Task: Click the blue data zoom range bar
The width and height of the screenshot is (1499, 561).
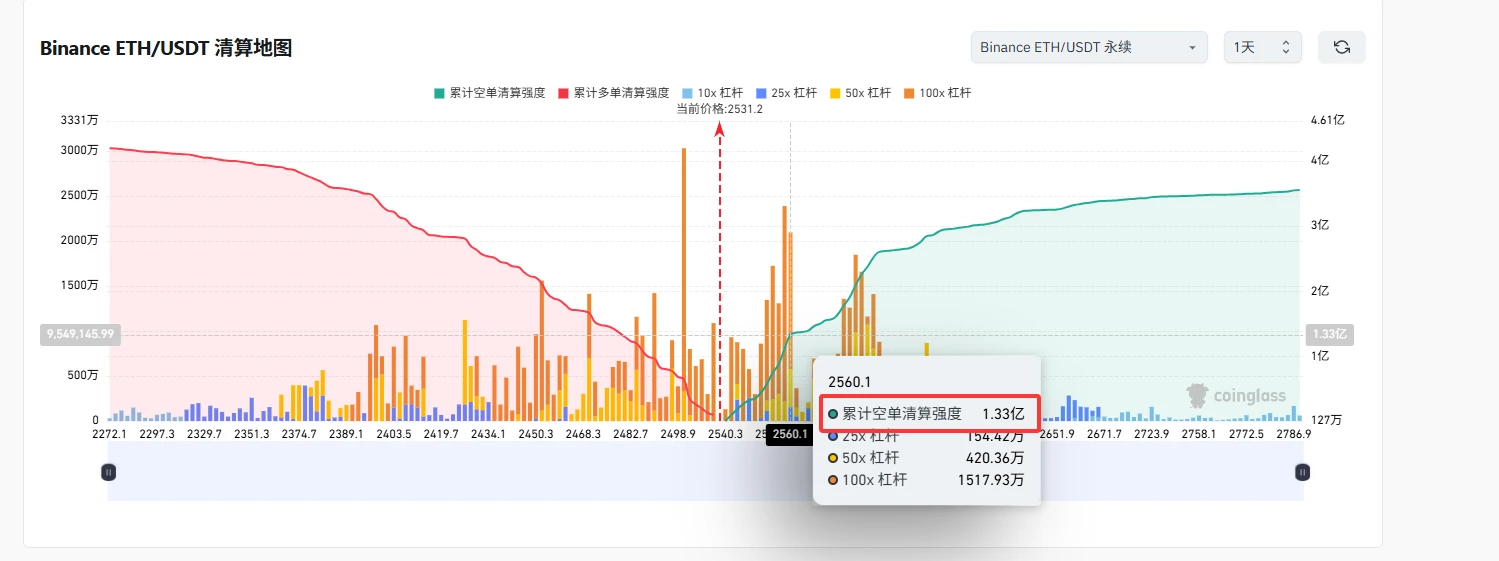Action: click(705, 472)
